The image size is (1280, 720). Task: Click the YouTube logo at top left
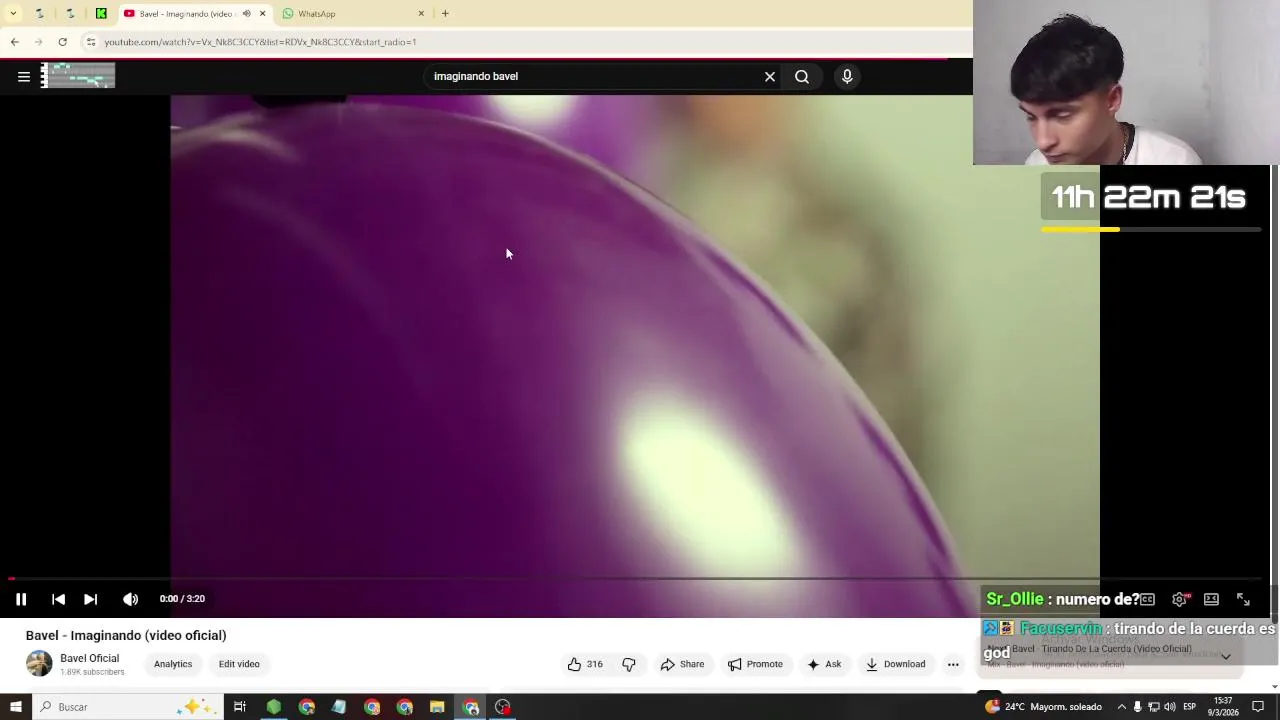pos(78,76)
